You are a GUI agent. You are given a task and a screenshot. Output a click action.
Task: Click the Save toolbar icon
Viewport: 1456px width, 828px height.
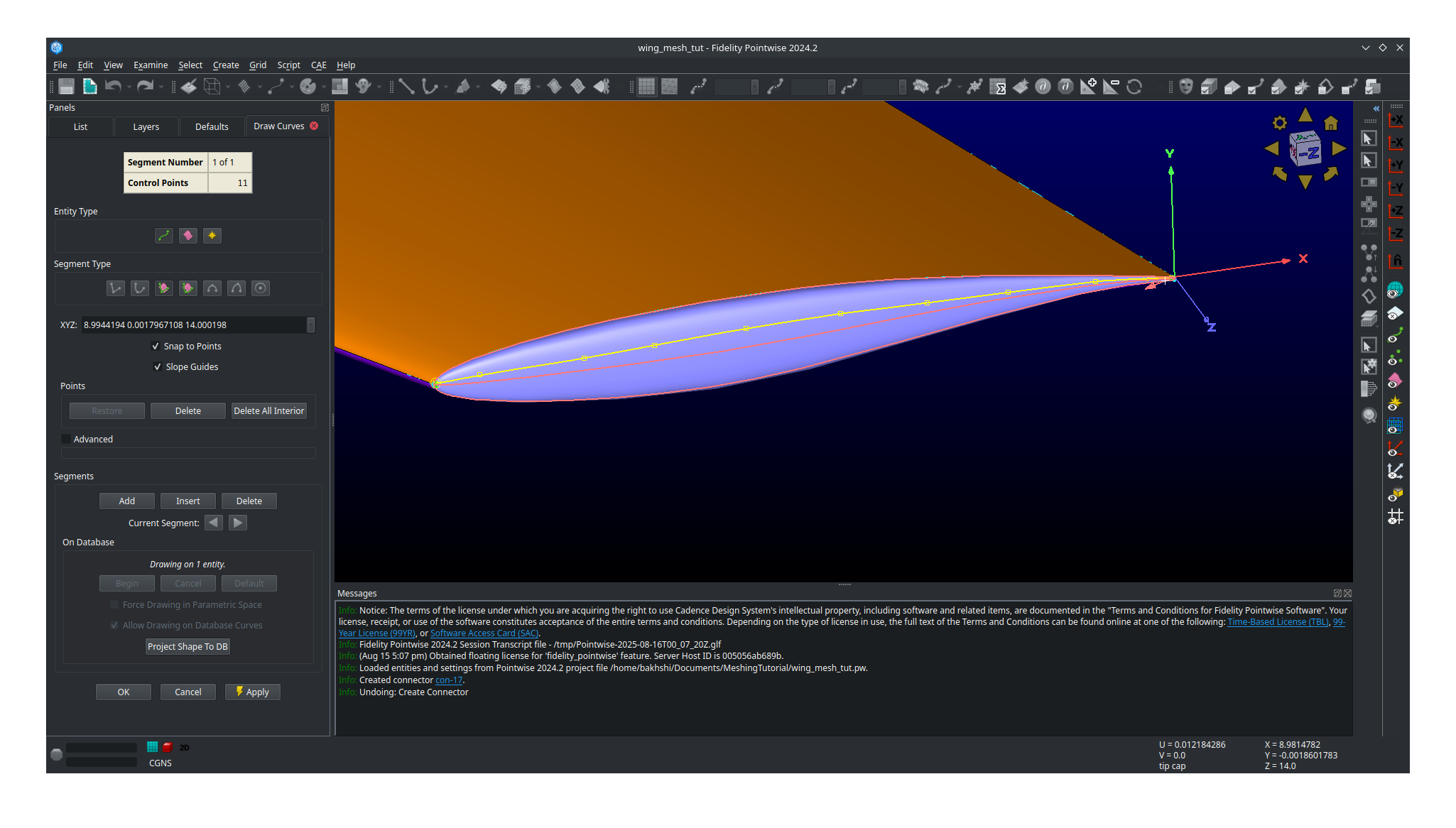65,87
